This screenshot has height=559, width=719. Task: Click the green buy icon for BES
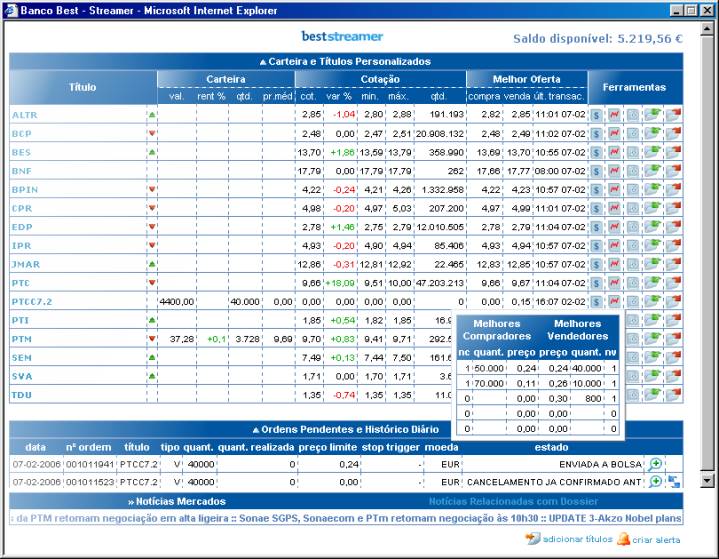tap(652, 152)
